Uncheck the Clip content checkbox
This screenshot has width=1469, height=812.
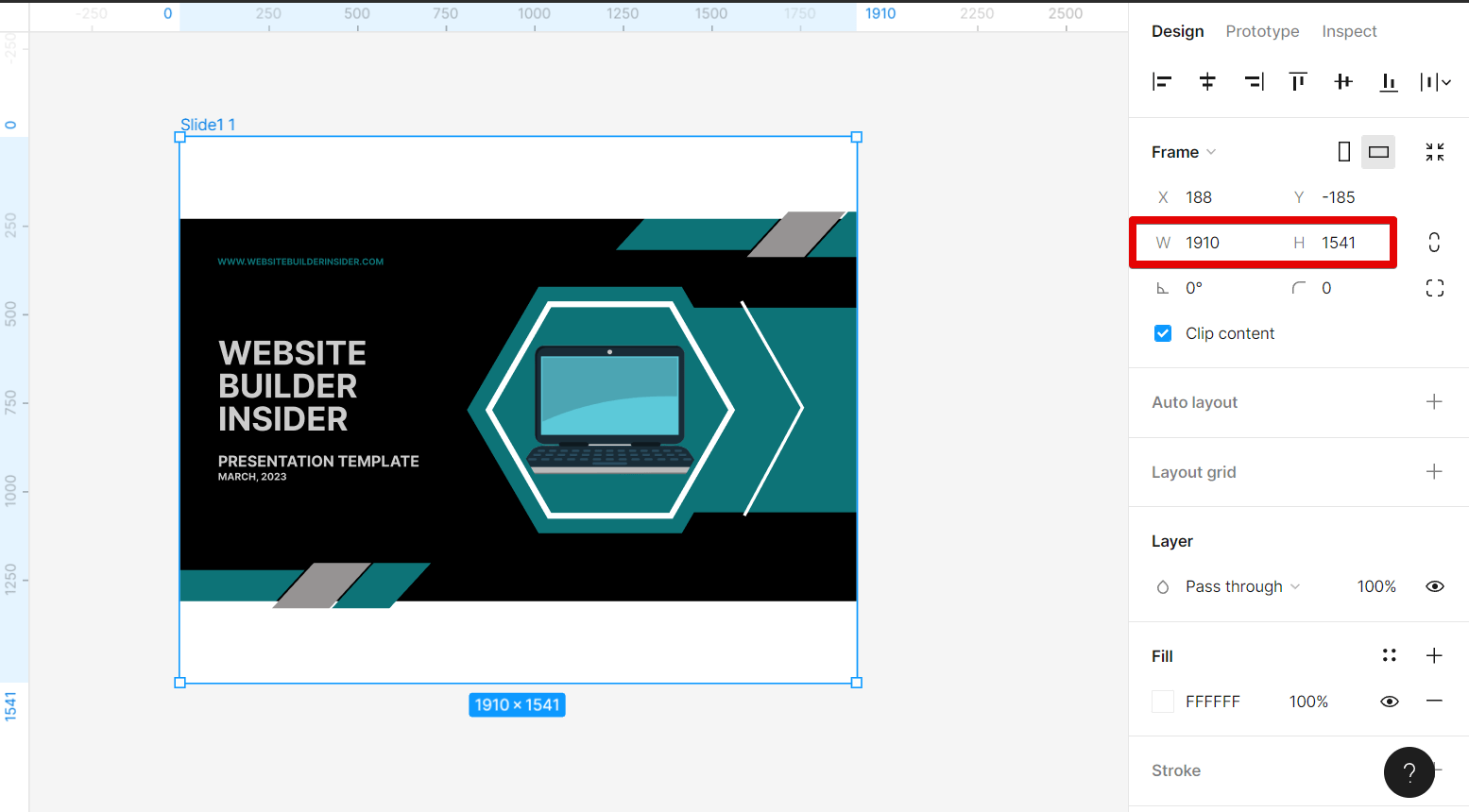pyautogui.click(x=1162, y=332)
